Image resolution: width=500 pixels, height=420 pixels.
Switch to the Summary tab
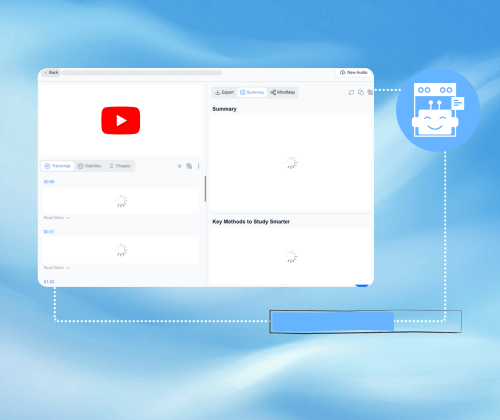click(x=252, y=92)
